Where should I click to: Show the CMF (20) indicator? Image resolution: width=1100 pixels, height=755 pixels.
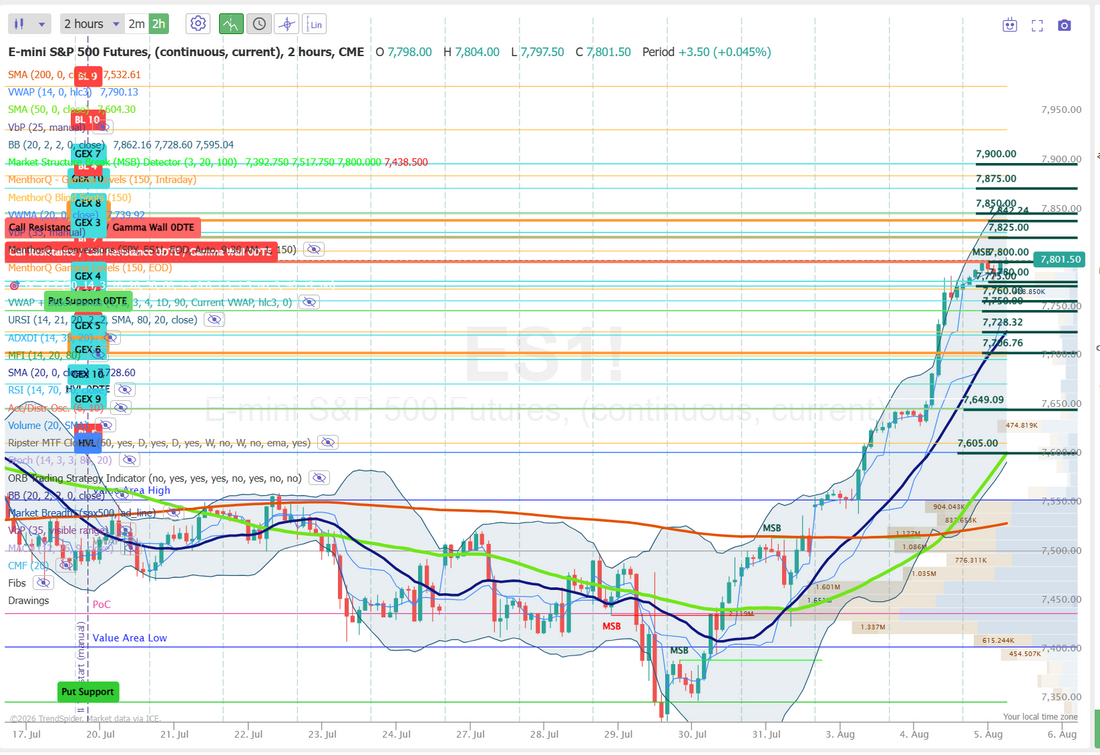point(65,566)
